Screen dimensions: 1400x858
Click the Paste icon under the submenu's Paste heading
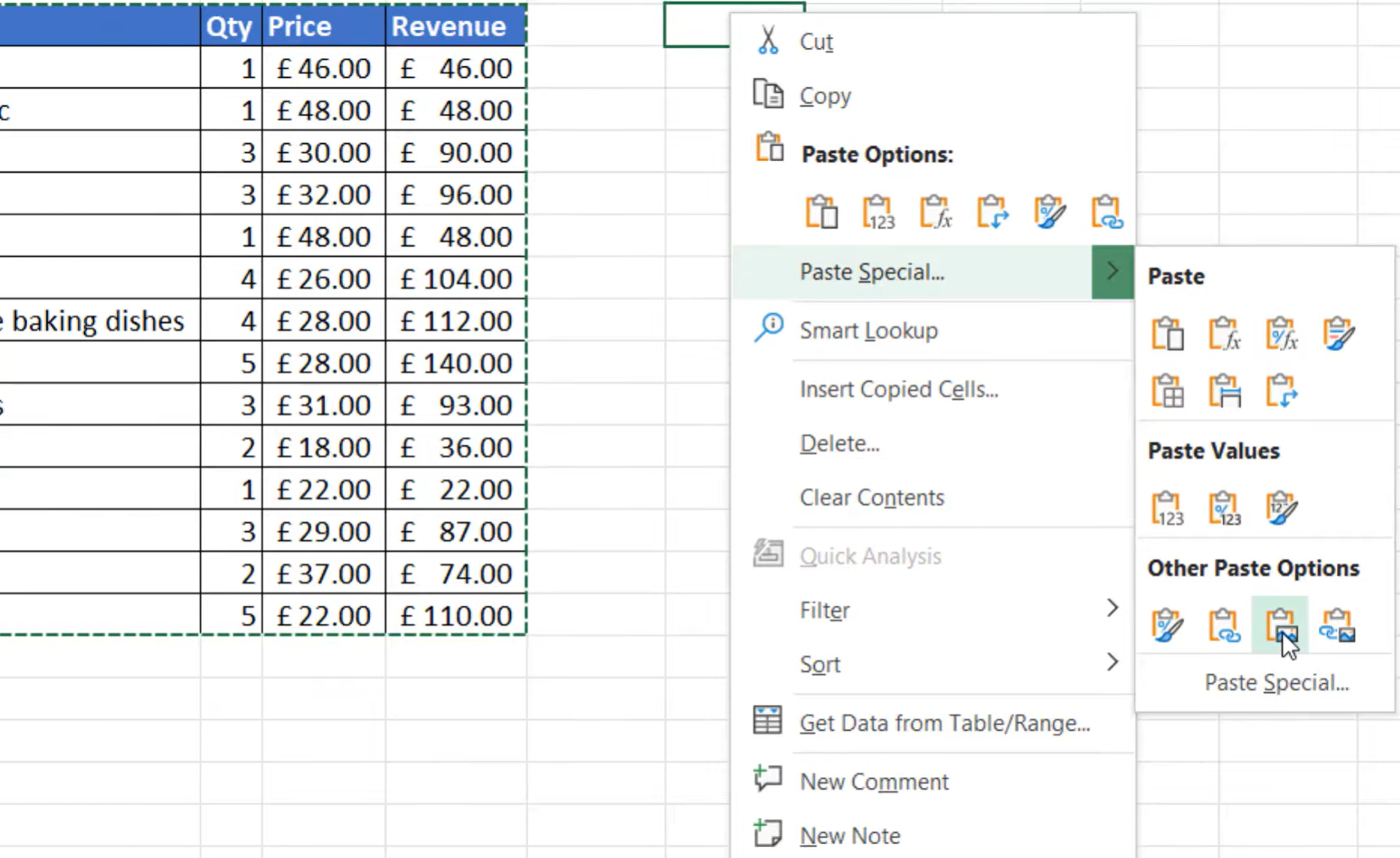(x=1167, y=334)
